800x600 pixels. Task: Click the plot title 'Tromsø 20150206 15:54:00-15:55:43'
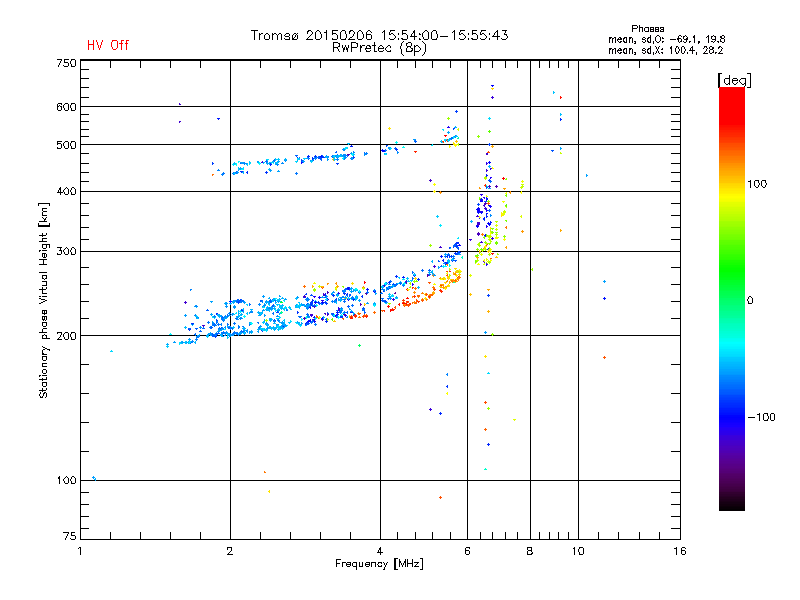[379, 35]
